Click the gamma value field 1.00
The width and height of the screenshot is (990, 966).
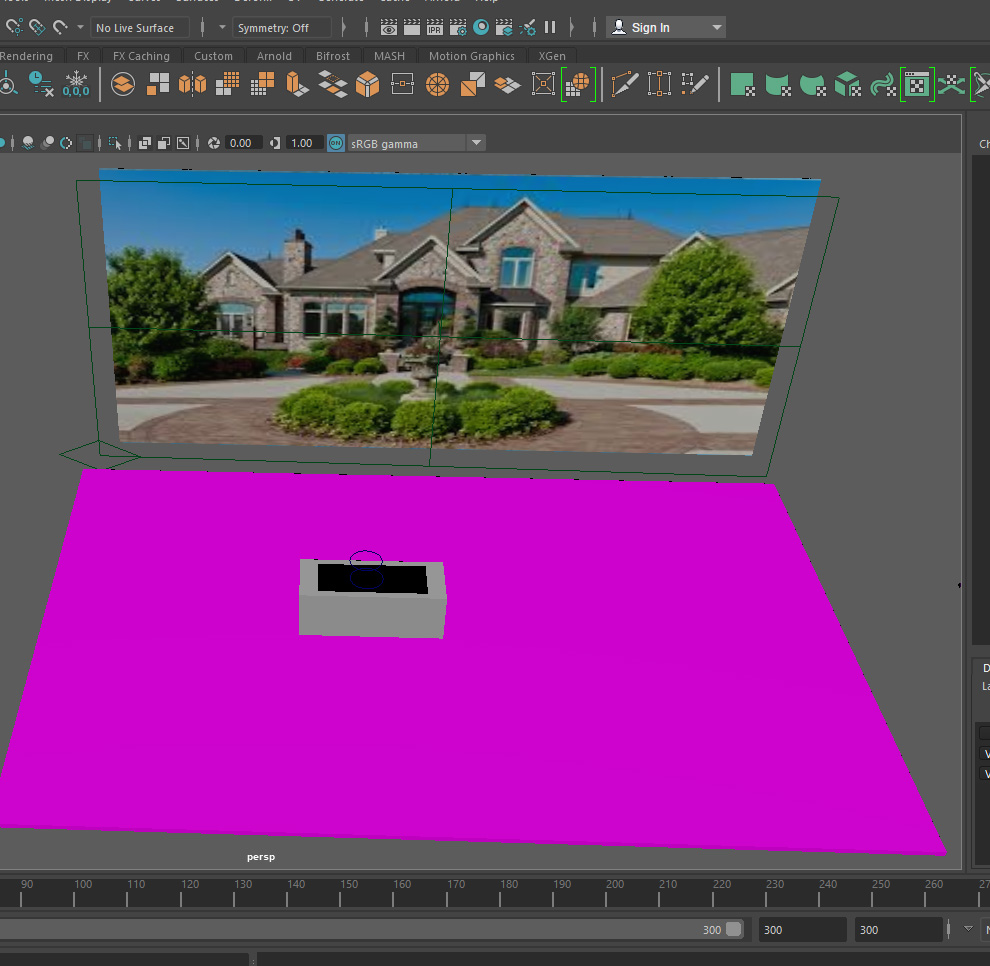302,143
